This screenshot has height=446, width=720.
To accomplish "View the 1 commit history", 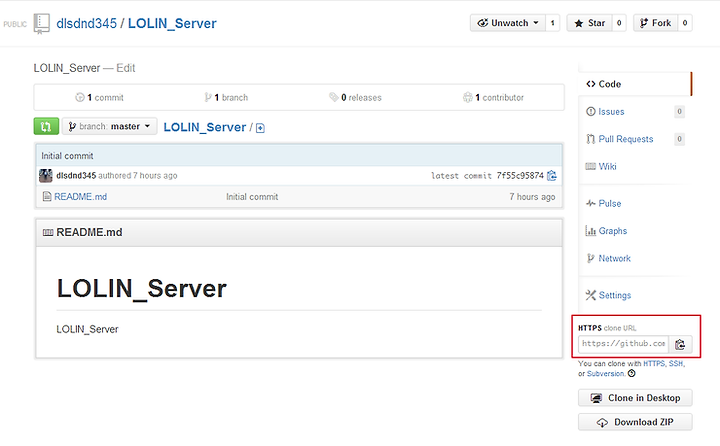I will tap(99, 97).
